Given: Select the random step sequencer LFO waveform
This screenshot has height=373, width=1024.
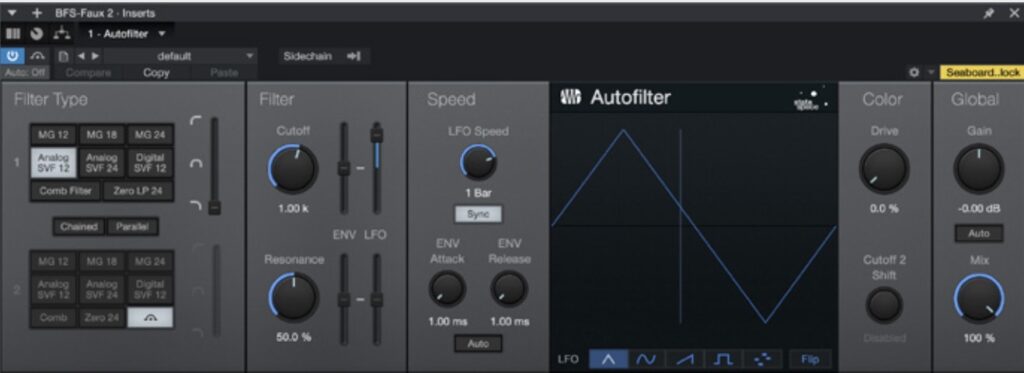Looking at the screenshot, I should tap(762, 359).
